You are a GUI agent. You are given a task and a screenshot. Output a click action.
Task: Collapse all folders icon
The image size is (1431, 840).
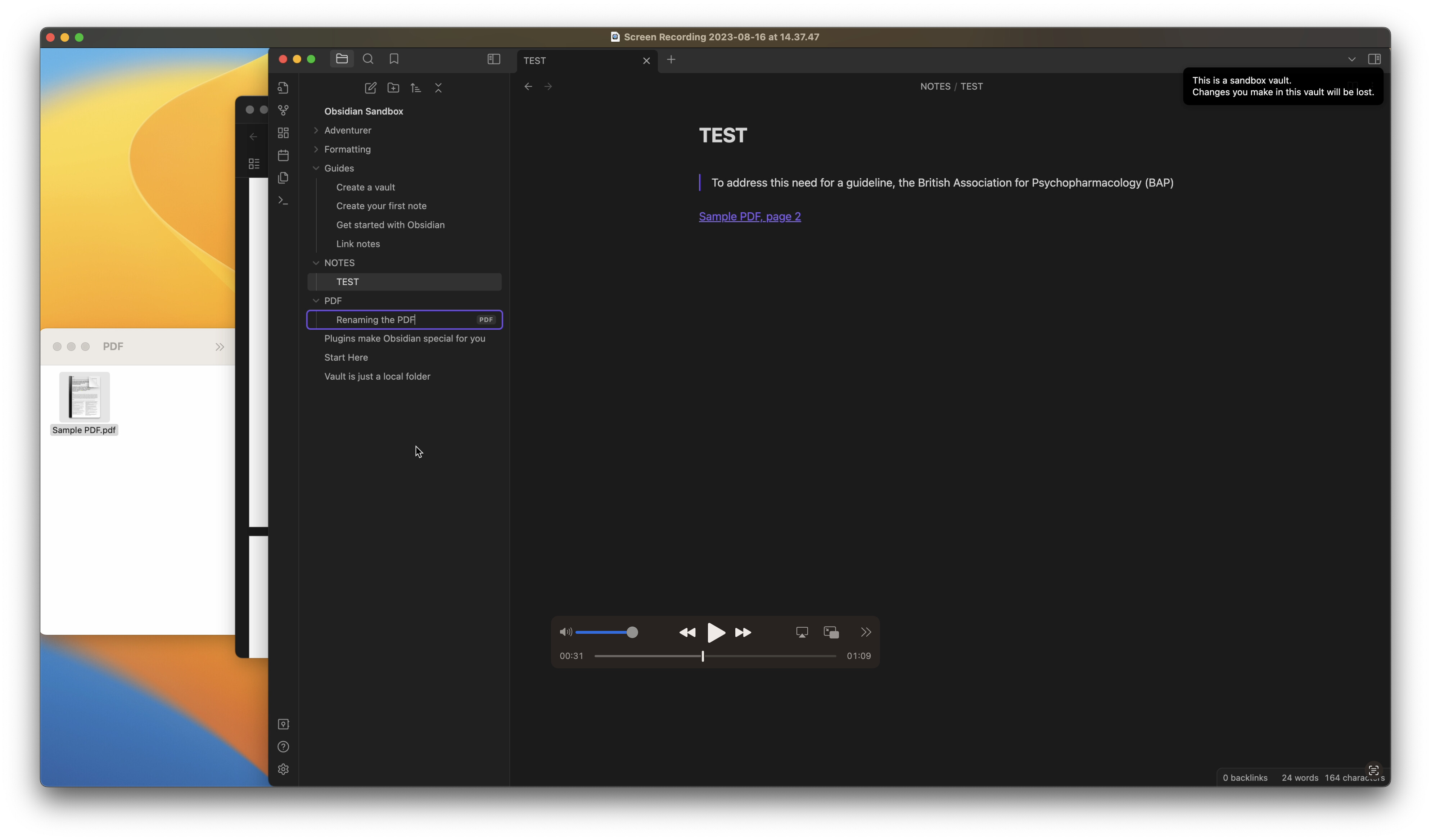pos(438,87)
